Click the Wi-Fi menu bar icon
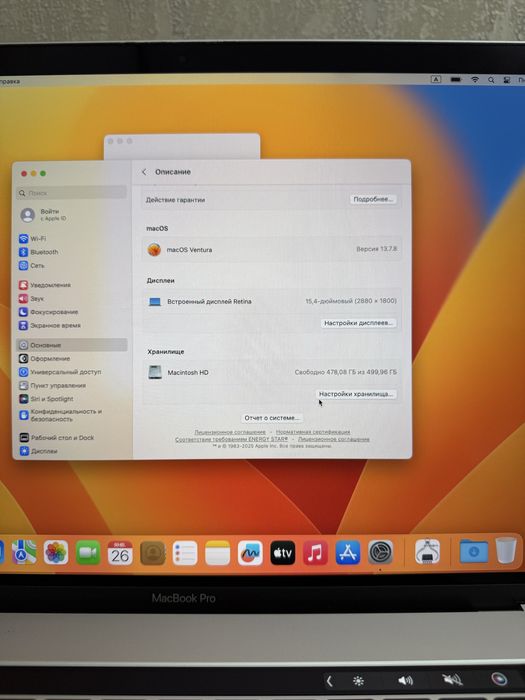Screen dimensions: 525x700 click(475, 79)
